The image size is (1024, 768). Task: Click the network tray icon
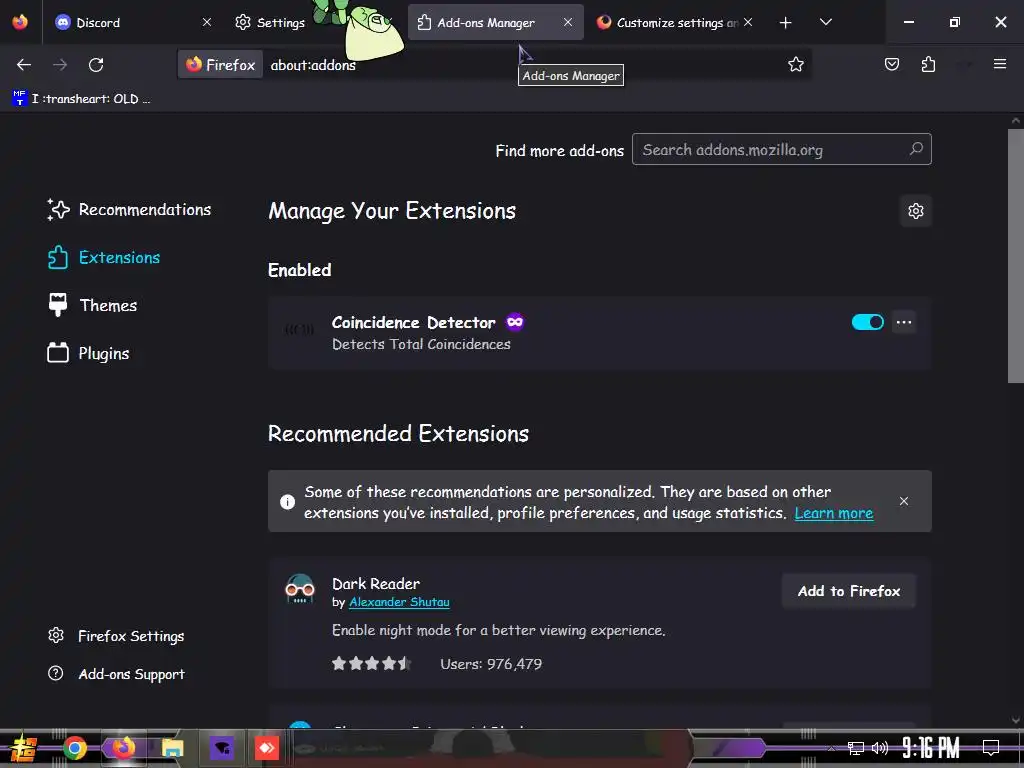[x=855, y=748]
